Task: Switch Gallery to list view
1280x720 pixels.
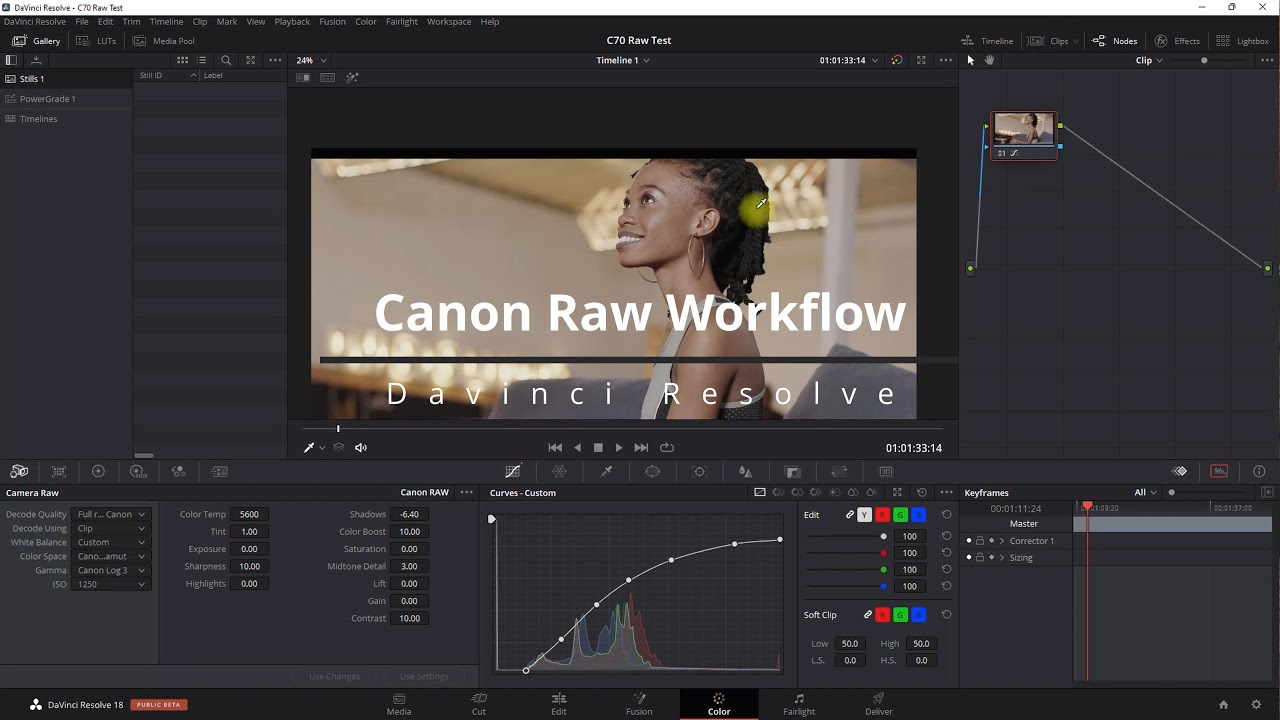Action: tap(201, 60)
